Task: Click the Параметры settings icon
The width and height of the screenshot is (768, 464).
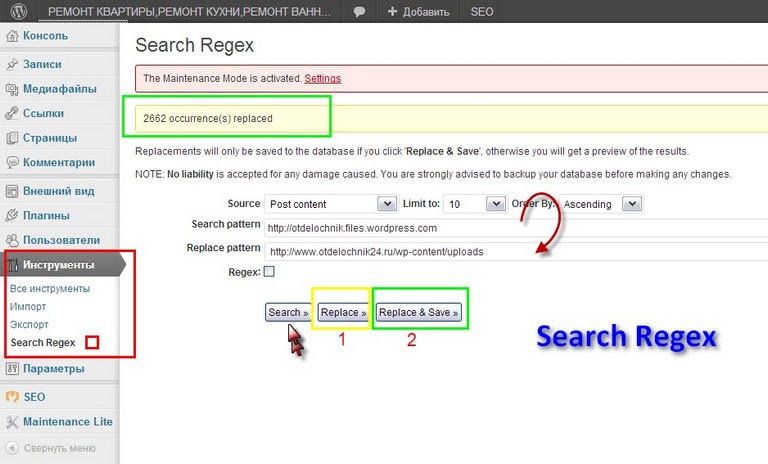Action: 12,368
